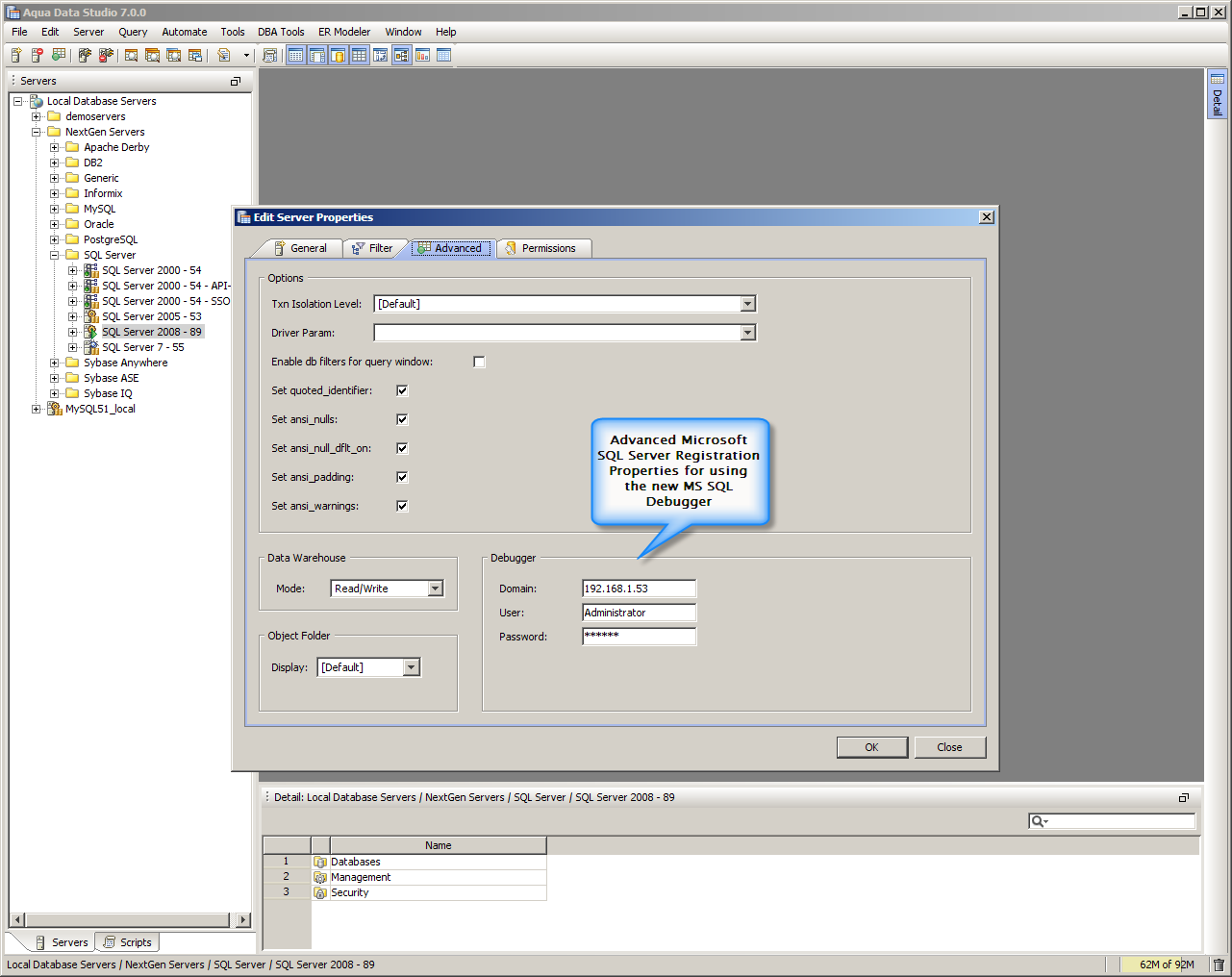Open the Query menu
This screenshot has width=1232, height=977.
click(x=133, y=32)
